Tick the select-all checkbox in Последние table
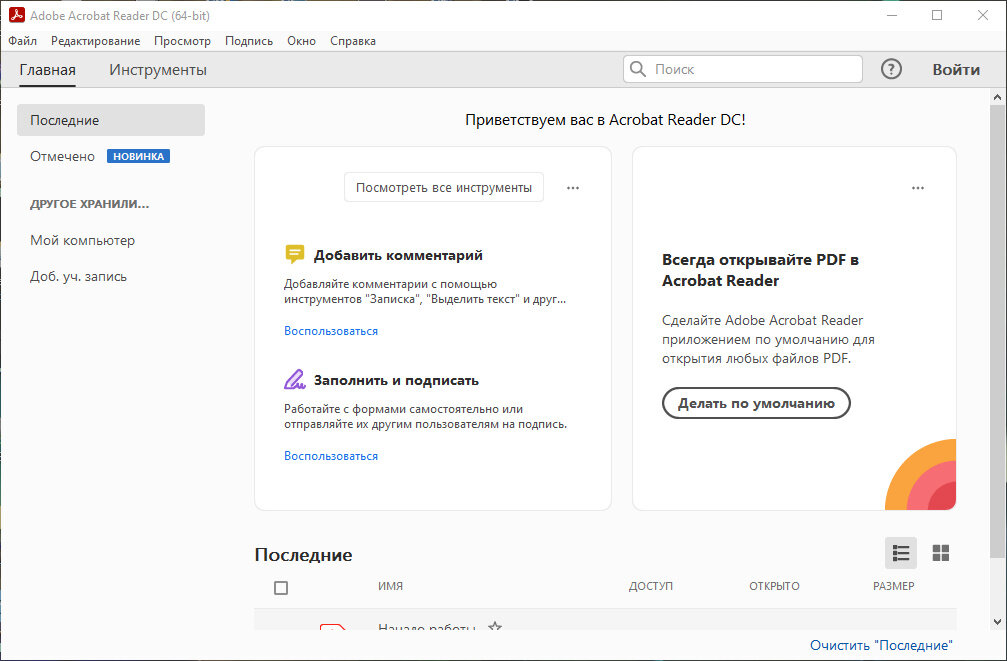Image resolution: width=1007 pixels, height=661 pixels. (281, 588)
